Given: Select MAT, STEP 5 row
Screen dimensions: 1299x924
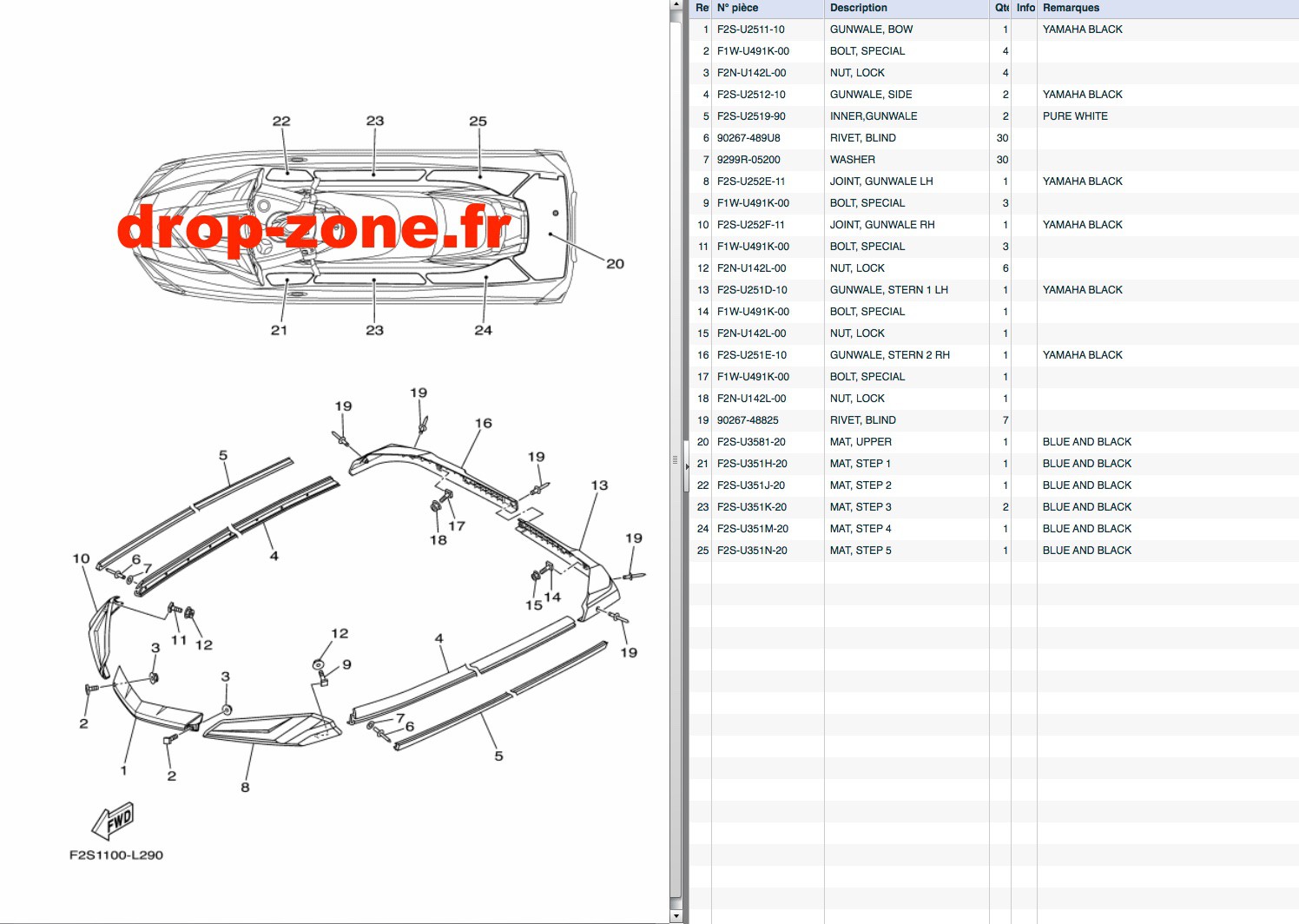Looking at the screenshot, I should click(994, 551).
